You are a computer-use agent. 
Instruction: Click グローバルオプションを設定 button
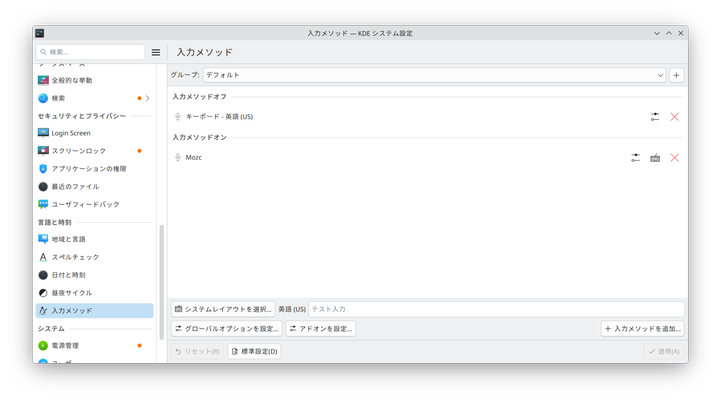pyautogui.click(x=226, y=328)
